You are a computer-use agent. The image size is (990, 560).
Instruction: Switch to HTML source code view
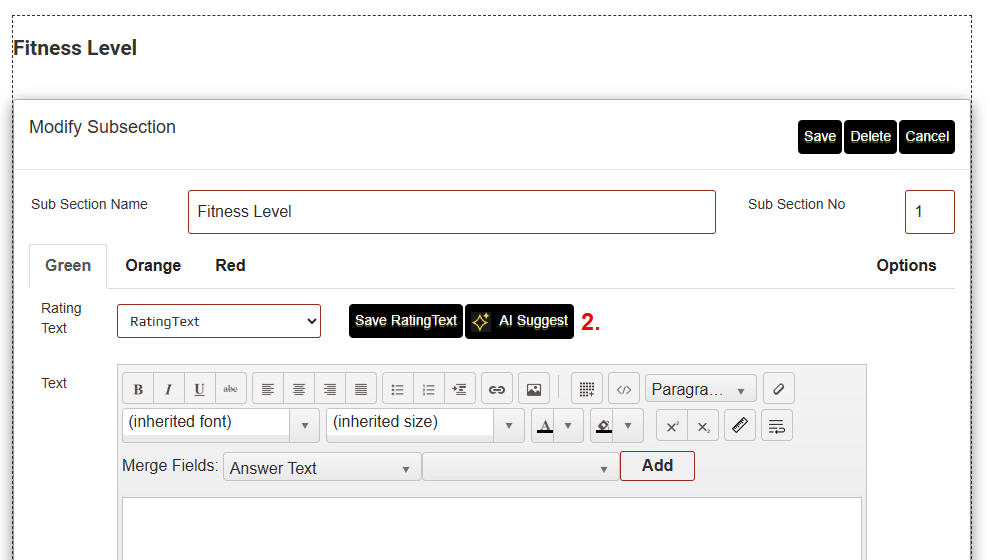pyautogui.click(x=624, y=389)
